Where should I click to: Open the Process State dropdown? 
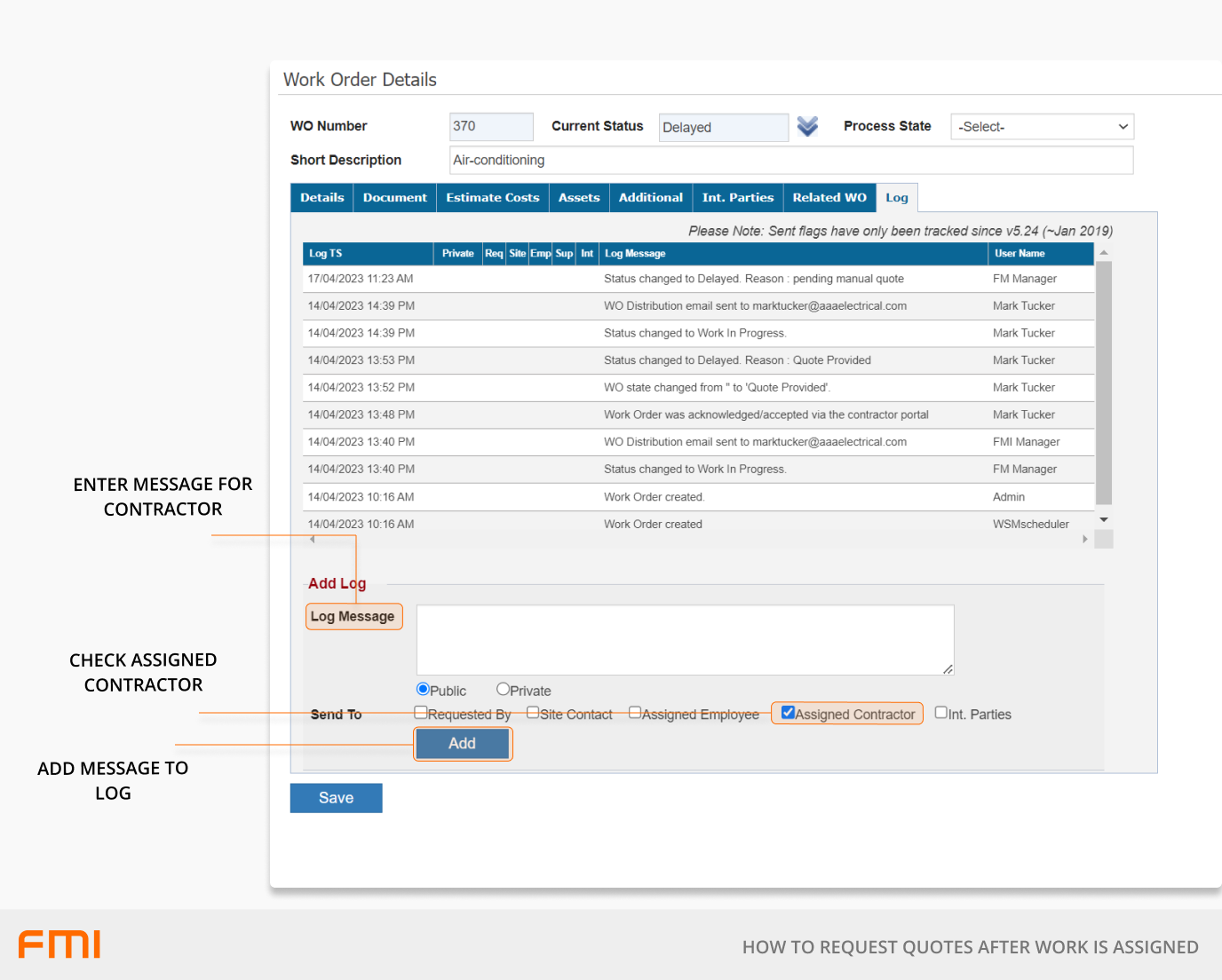1042,127
